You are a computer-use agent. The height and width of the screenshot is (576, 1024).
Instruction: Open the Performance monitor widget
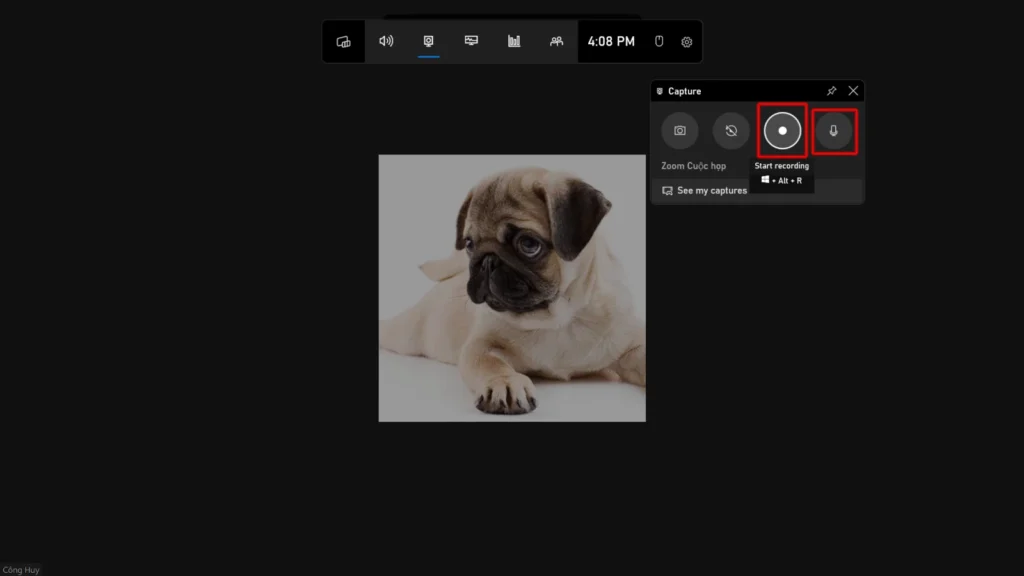471,41
